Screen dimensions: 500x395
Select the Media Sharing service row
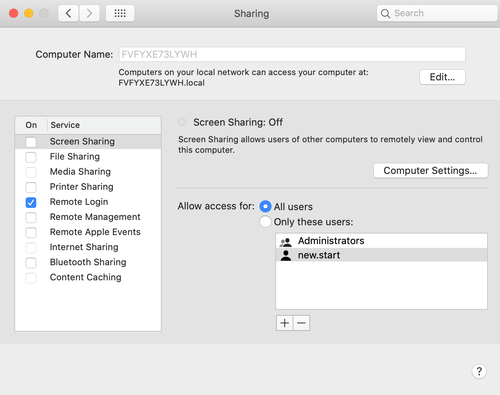coord(88,172)
